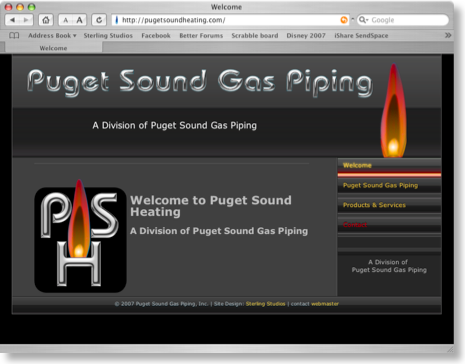This screenshot has width=465, height=364.
Task: Open the bookmarks book icon
Action: pos(14,35)
